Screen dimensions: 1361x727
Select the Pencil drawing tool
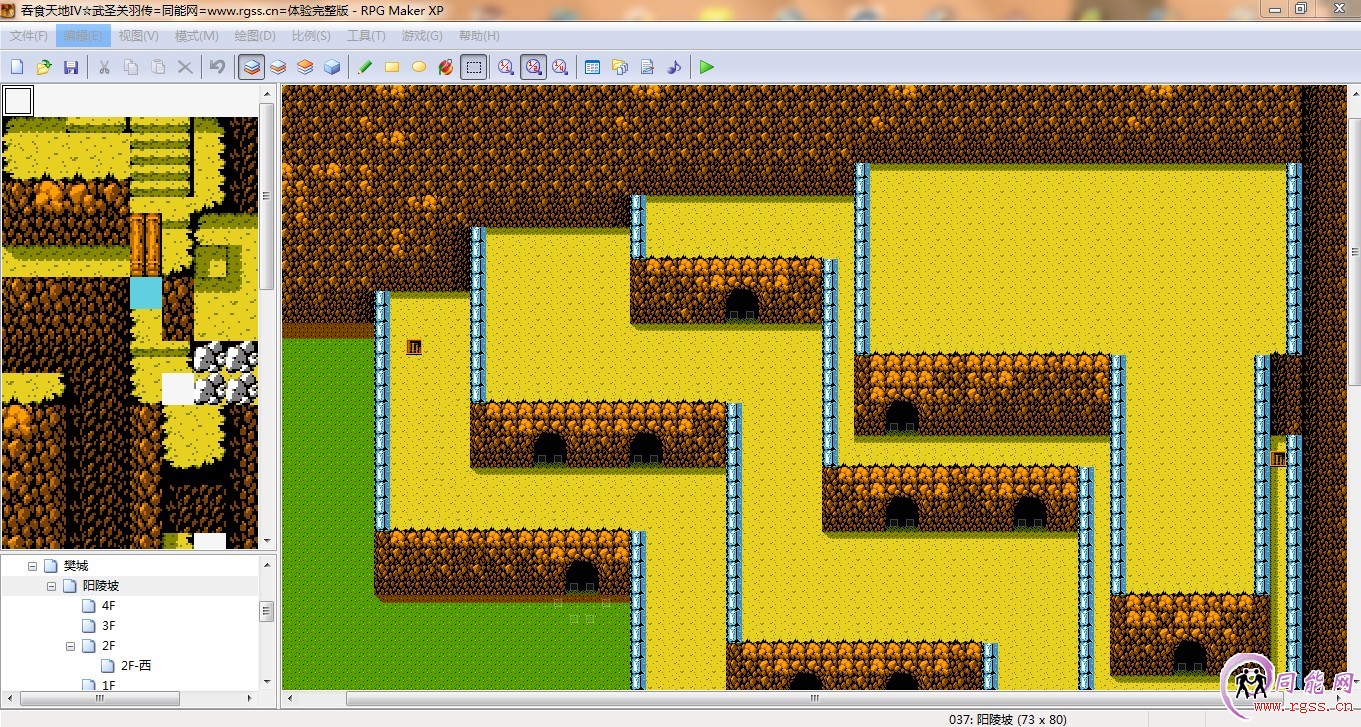tap(365, 67)
